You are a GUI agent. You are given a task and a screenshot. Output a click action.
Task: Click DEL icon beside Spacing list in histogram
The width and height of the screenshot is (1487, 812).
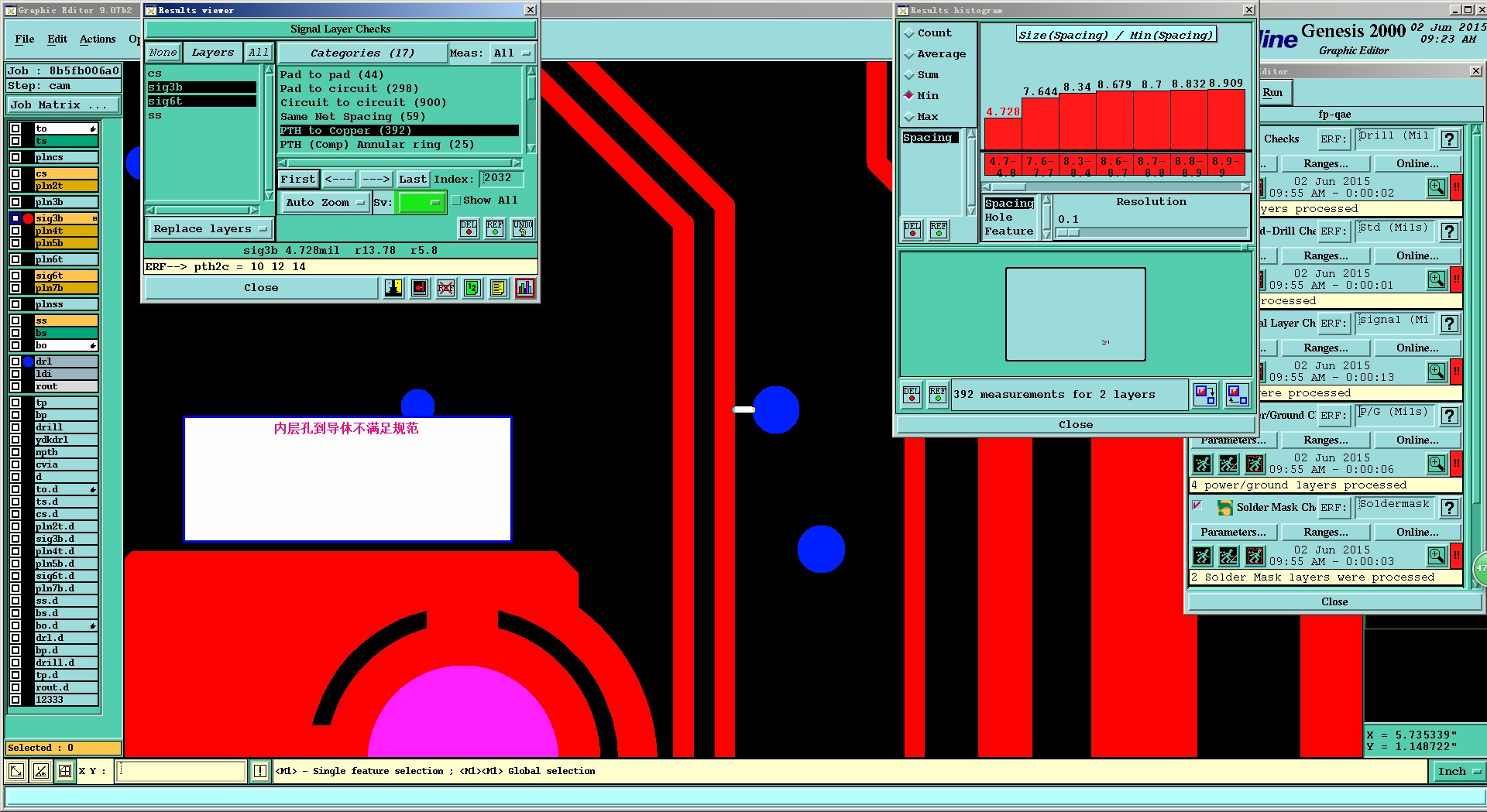(912, 230)
